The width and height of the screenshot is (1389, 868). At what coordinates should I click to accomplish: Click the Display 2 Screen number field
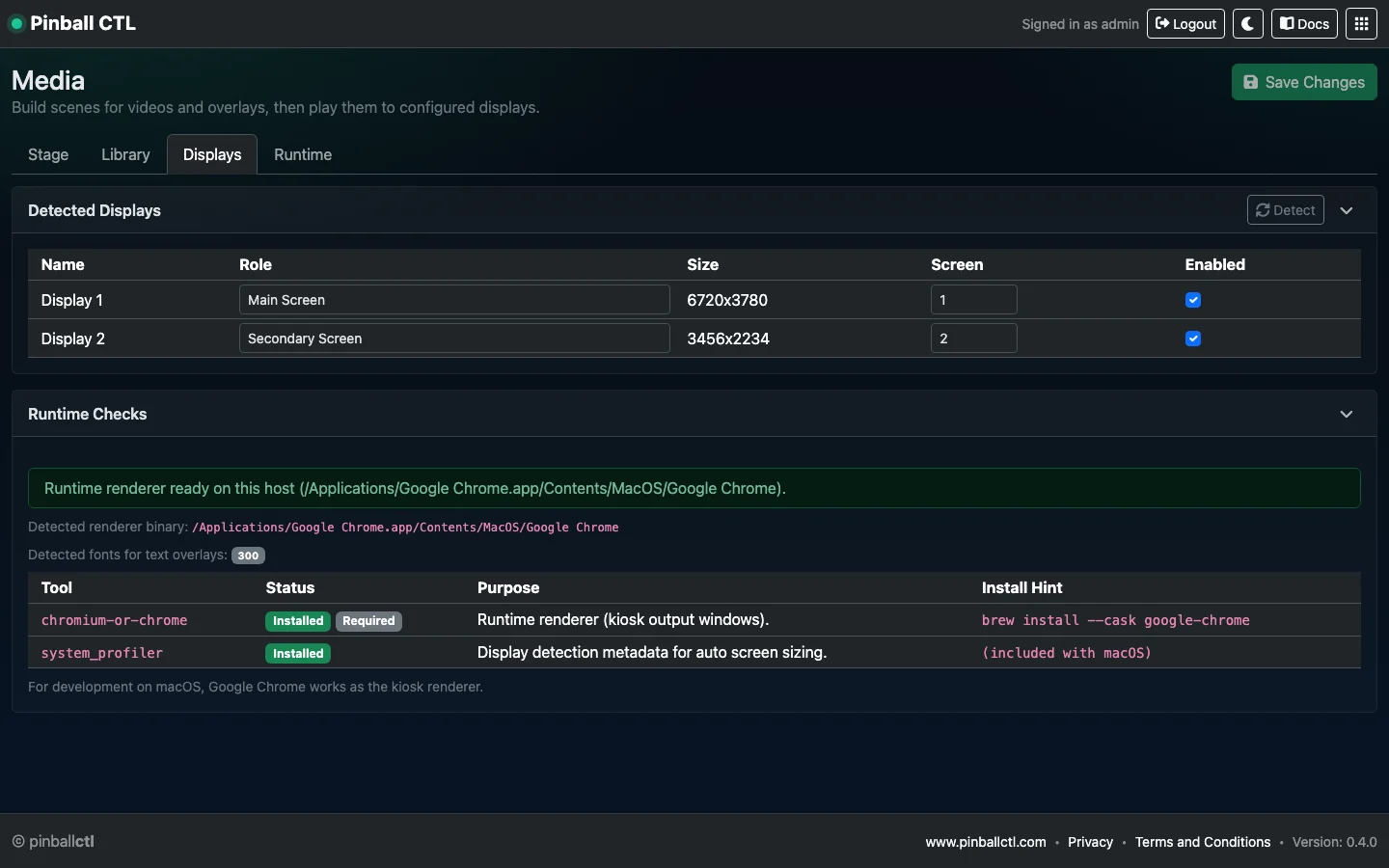(973, 339)
